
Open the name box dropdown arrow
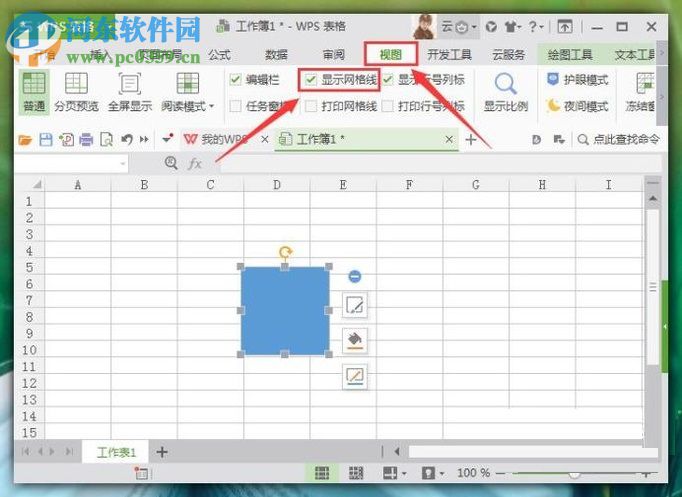pos(123,164)
